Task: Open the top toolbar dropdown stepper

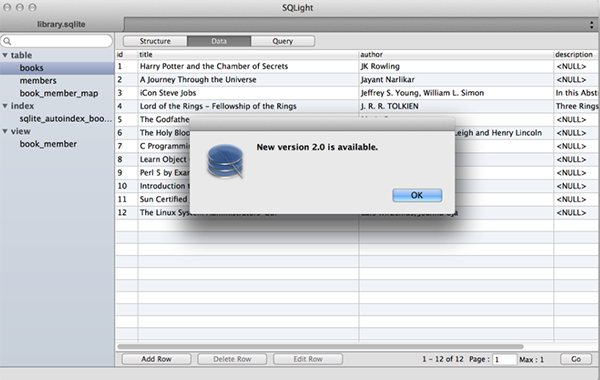Action: point(592,25)
